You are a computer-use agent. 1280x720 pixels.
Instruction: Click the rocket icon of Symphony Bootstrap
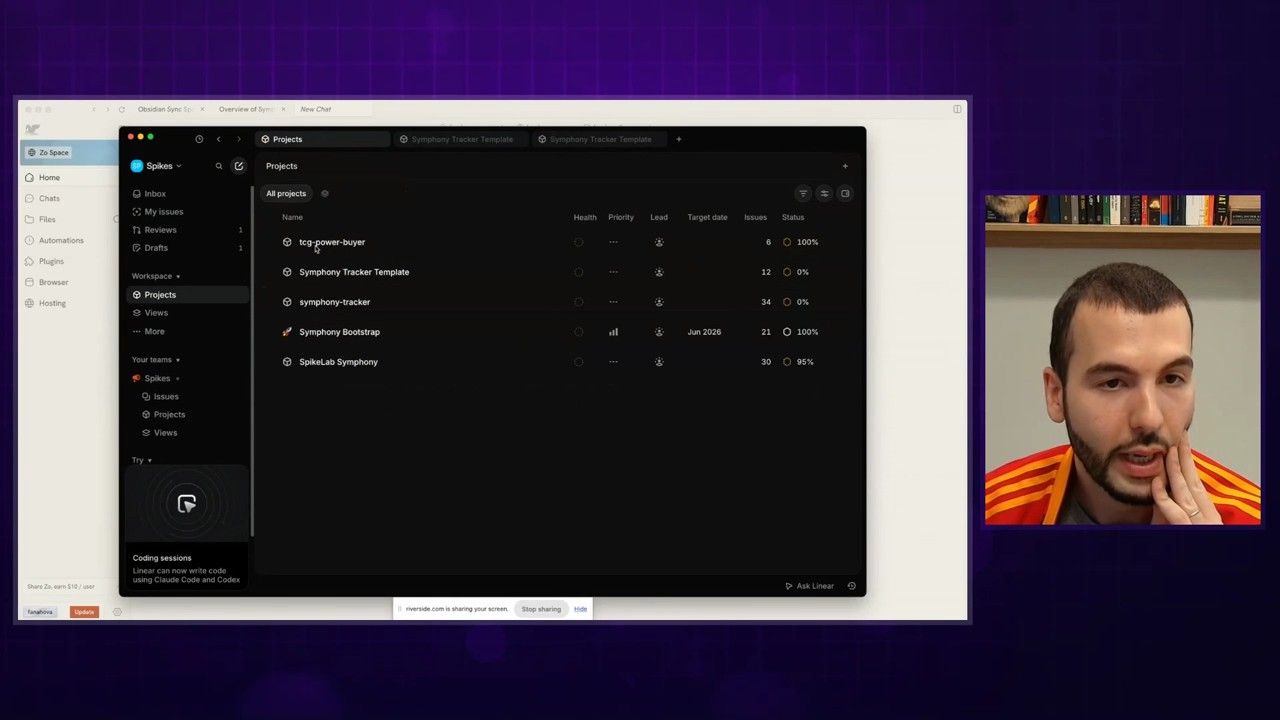(x=287, y=332)
